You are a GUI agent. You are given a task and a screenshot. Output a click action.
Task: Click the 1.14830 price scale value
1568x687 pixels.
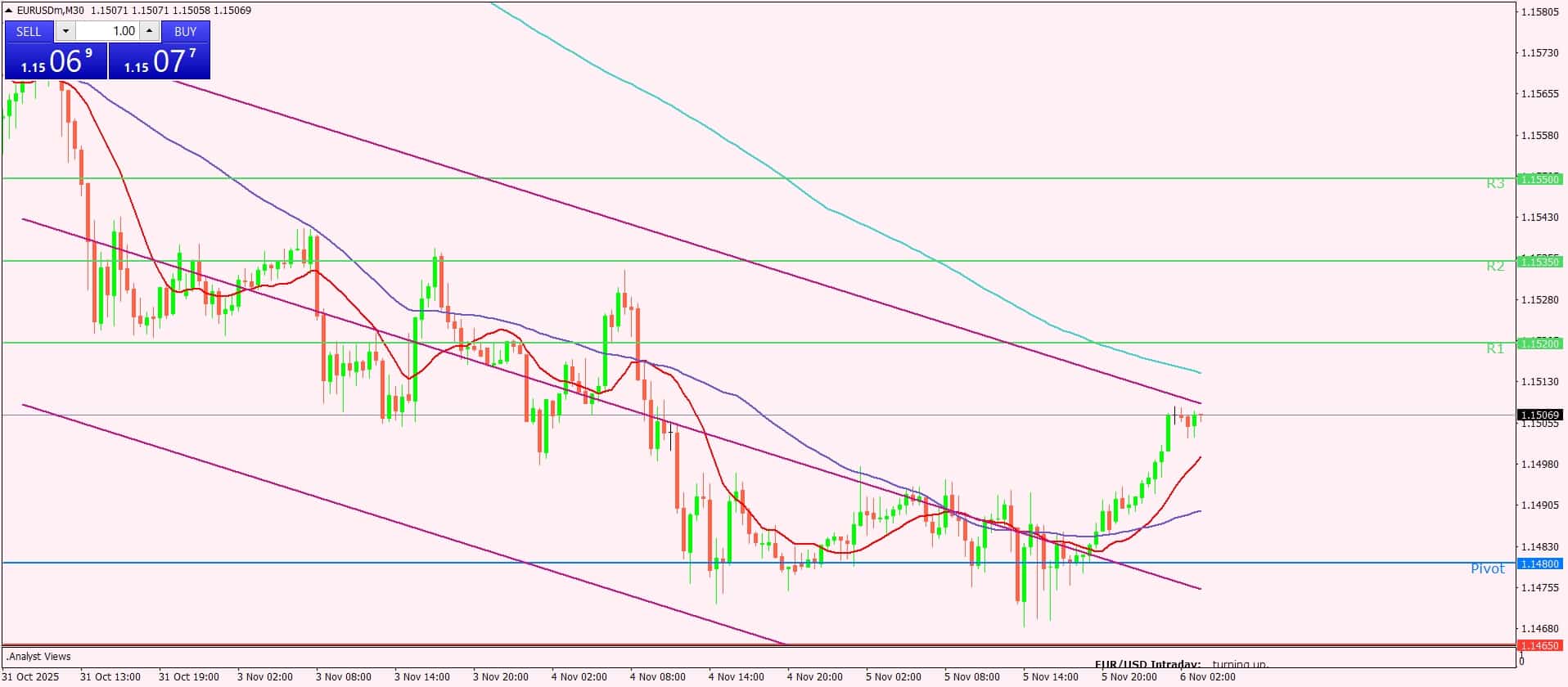[1539, 546]
